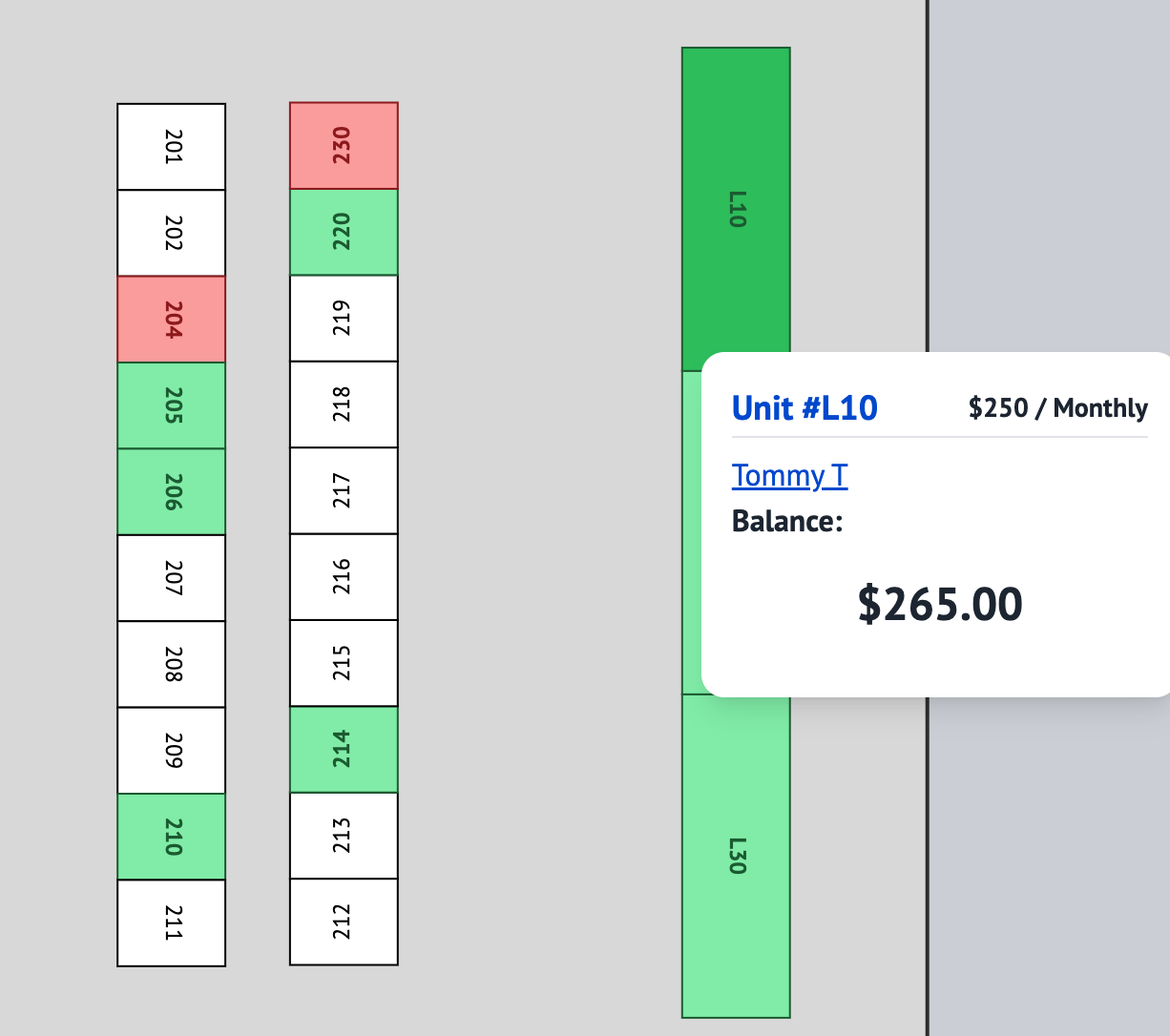Select unit 211 at the column bottom
The width and height of the screenshot is (1170, 1036).
(172, 922)
